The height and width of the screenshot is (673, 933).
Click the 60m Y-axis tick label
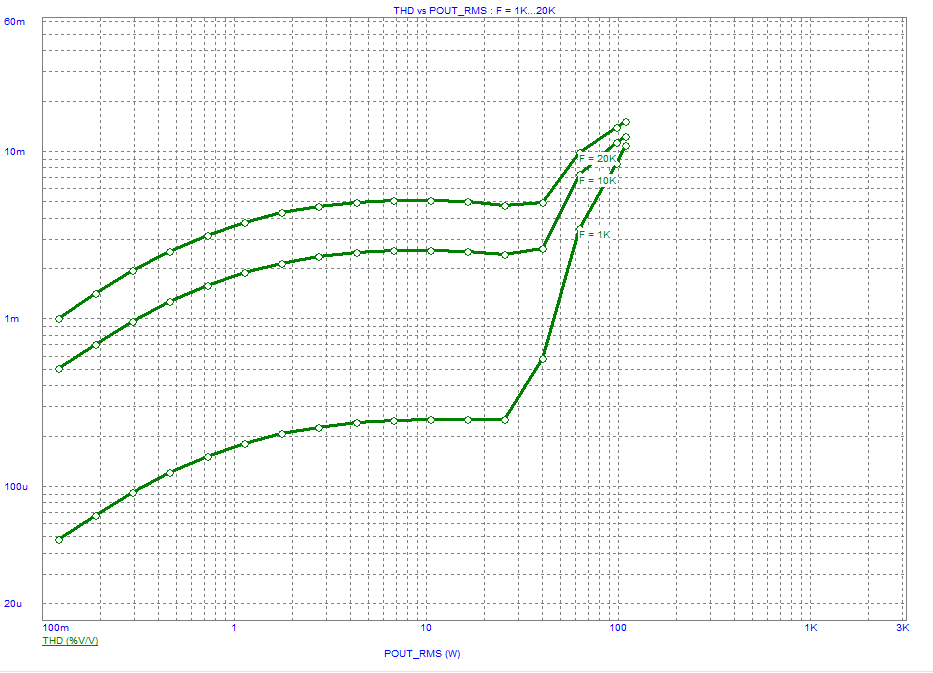coord(15,22)
